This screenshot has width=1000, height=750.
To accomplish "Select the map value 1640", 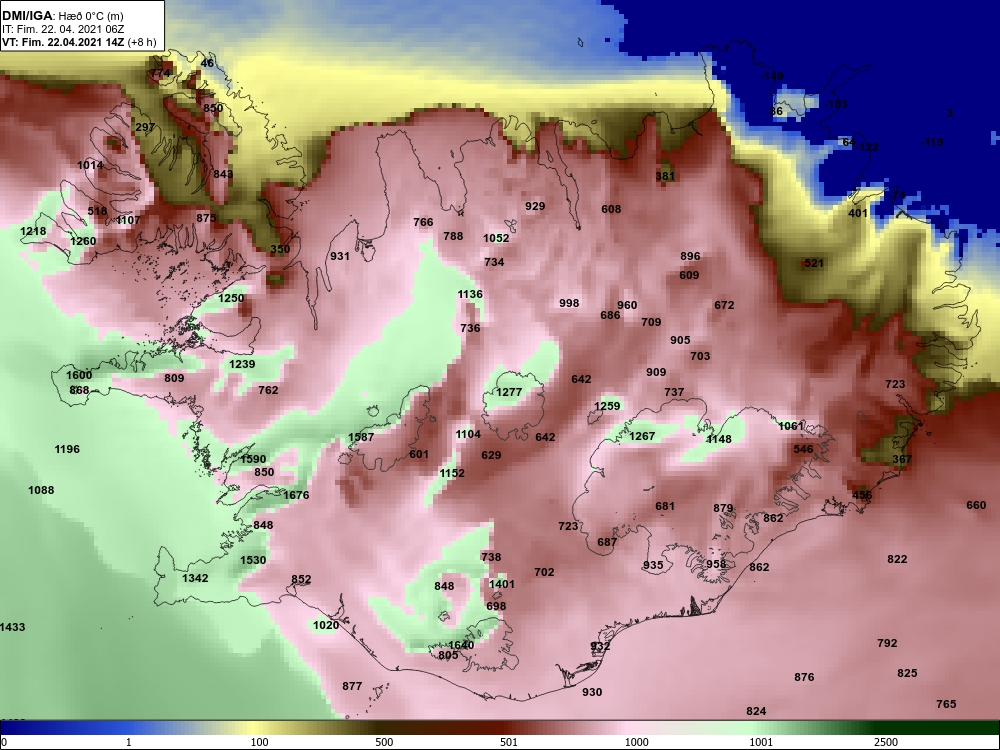I will pyautogui.click(x=460, y=645).
